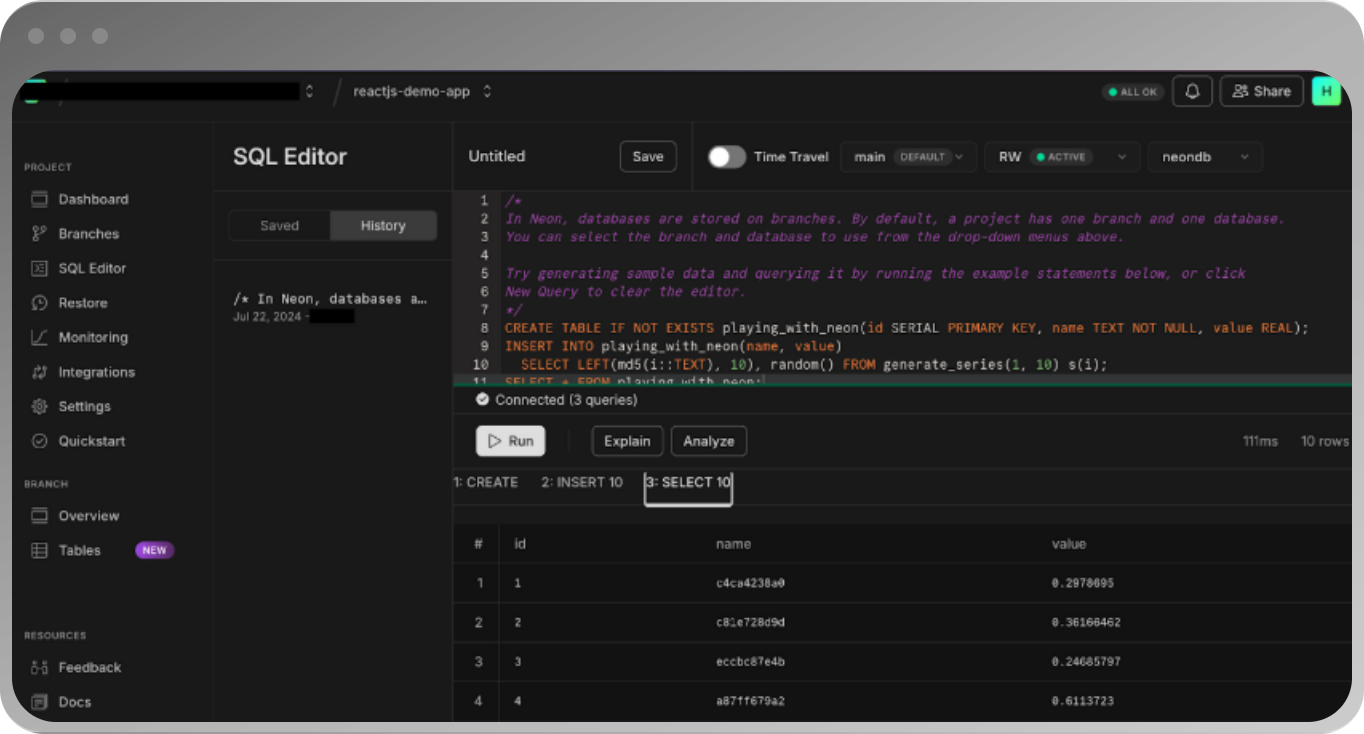Click the Analyze button
This screenshot has width=1364, height=734.
point(709,441)
